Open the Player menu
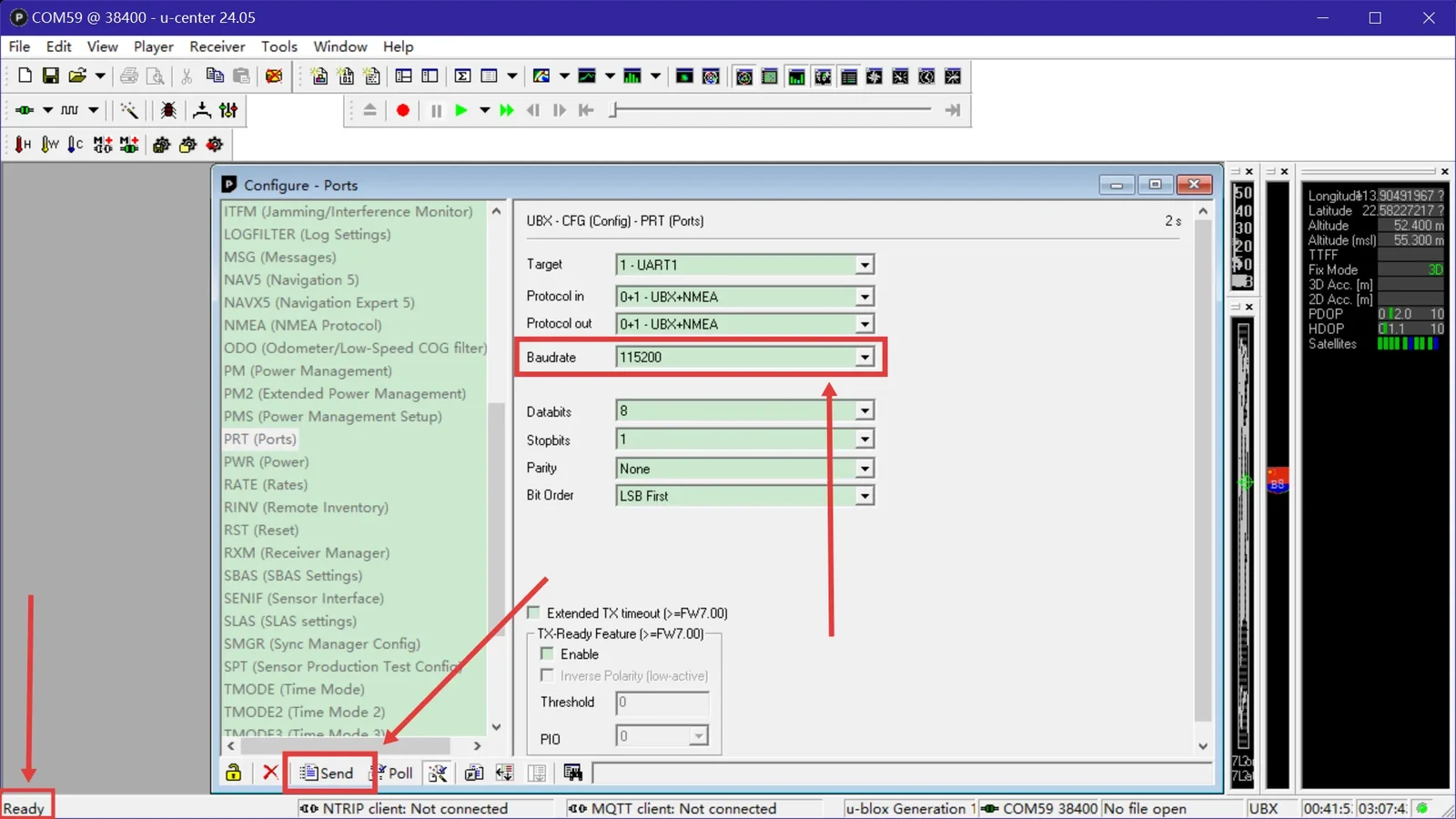This screenshot has width=1456, height=819. 153,46
